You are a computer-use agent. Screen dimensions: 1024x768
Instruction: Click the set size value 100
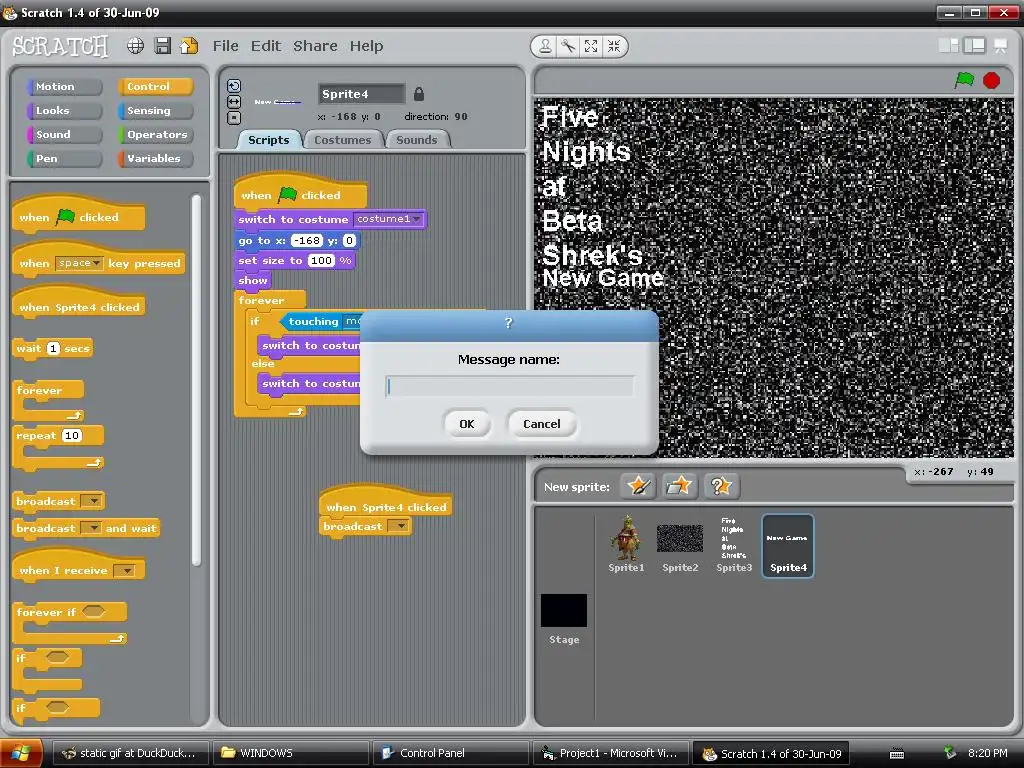click(x=321, y=260)
